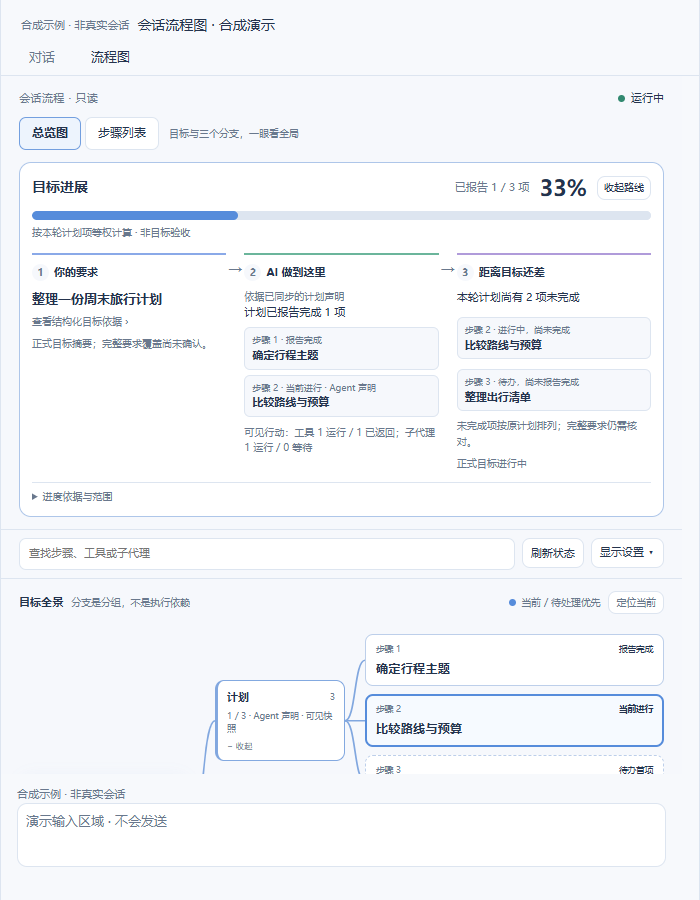Open 查看结构化目标依据 link
Image resolution: width=700 pixels, height=900 pixels.
80,322
